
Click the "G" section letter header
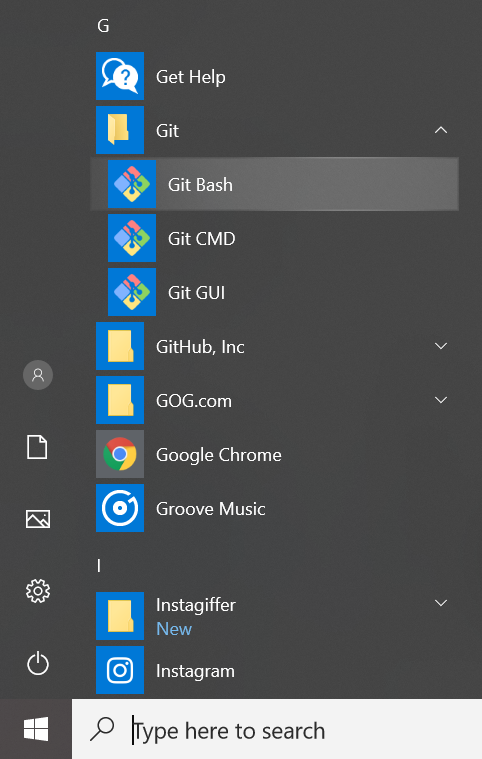[103, 26]
